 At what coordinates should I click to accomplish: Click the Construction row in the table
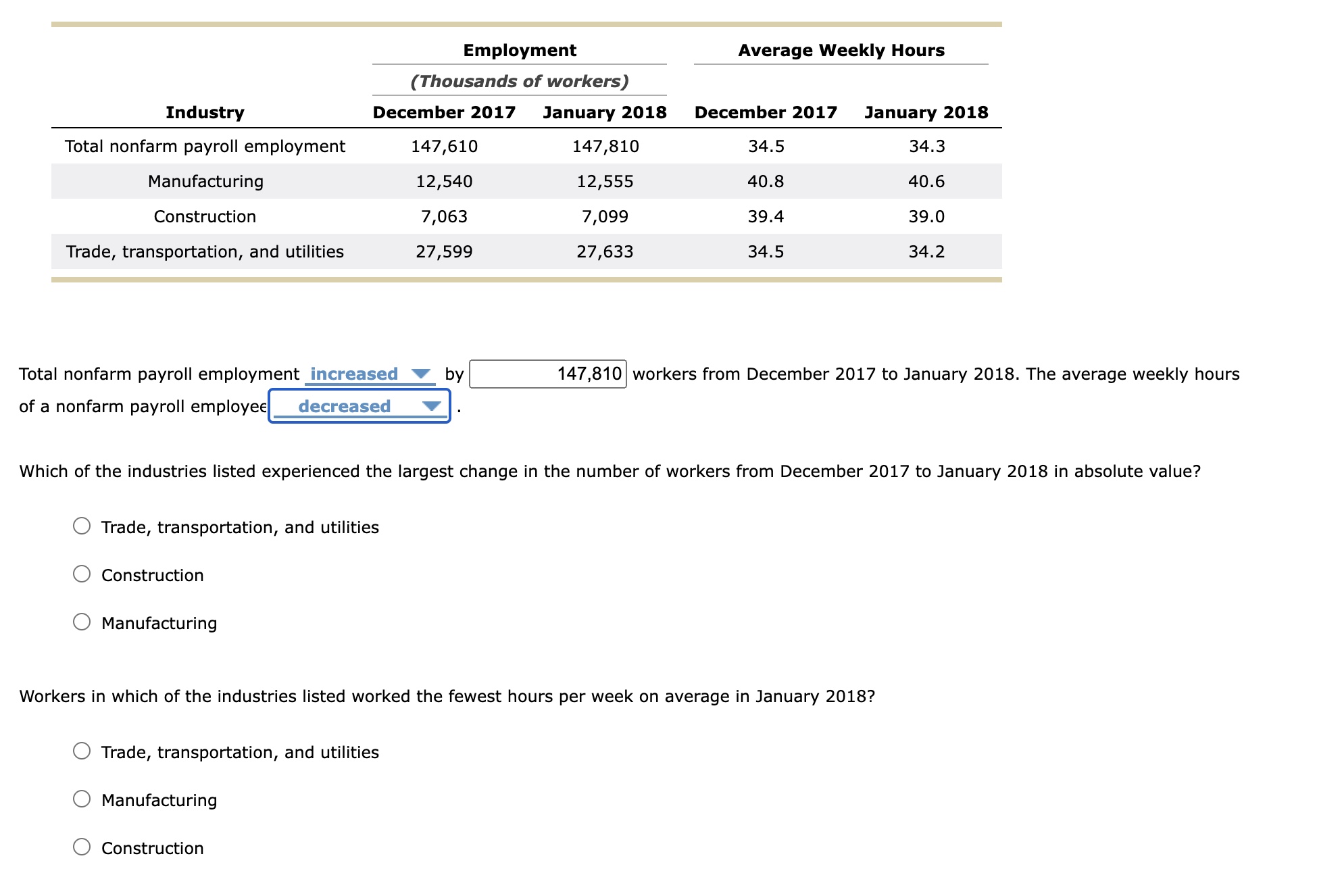[205, 216]
